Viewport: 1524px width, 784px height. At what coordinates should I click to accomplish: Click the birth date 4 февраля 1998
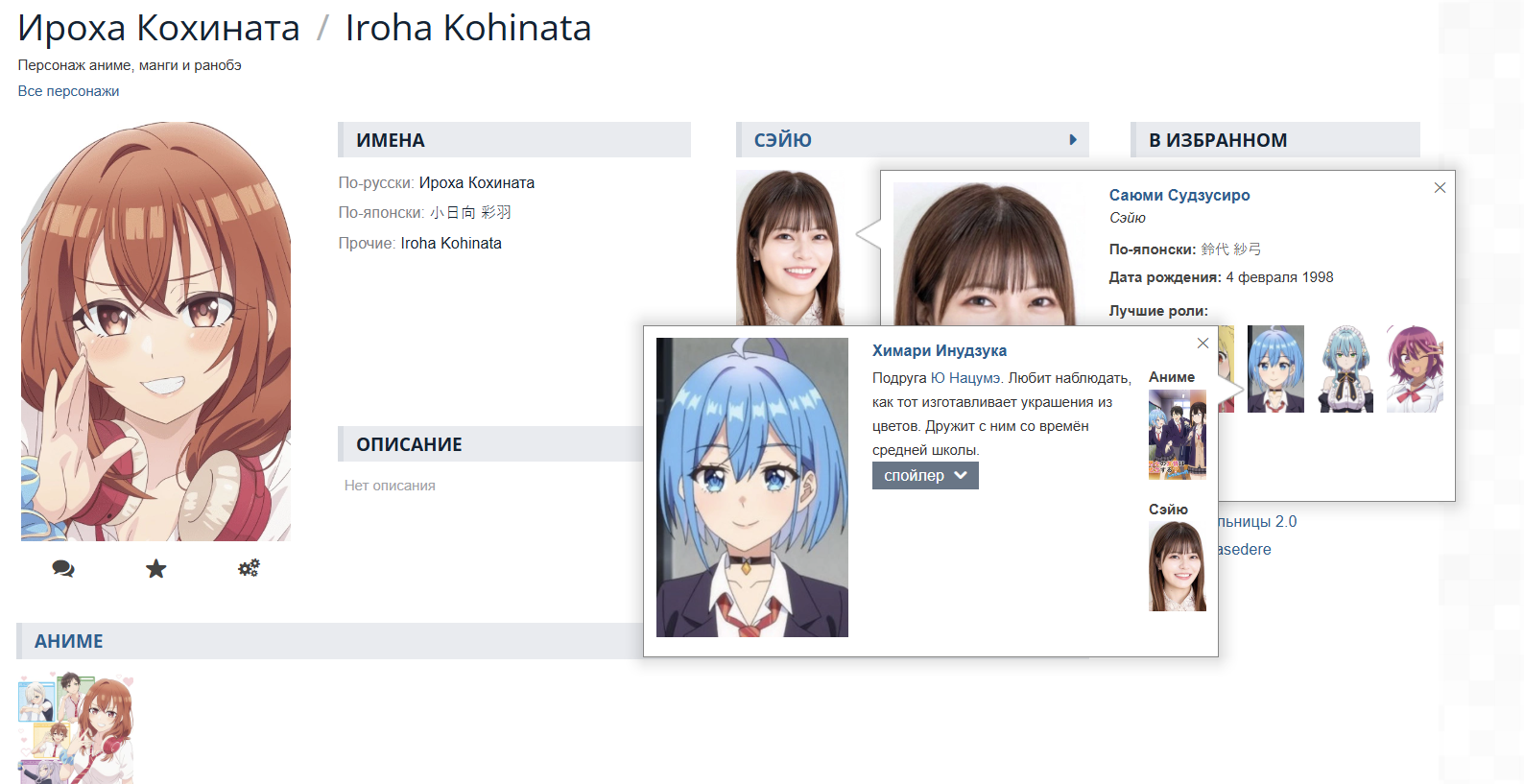coord(1279,277)
